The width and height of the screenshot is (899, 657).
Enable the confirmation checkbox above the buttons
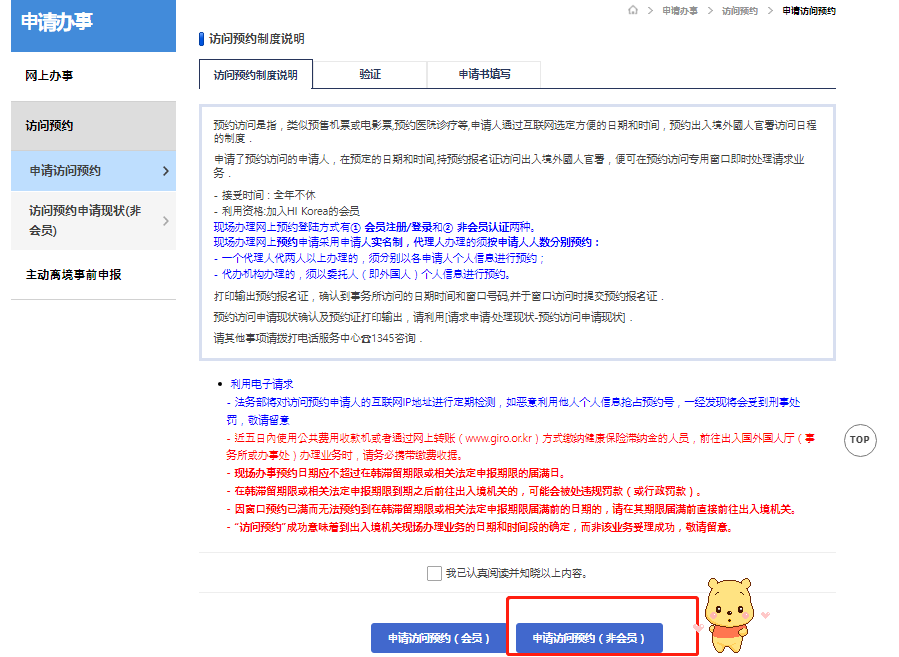pyautogui.click(x=433, y=572)
